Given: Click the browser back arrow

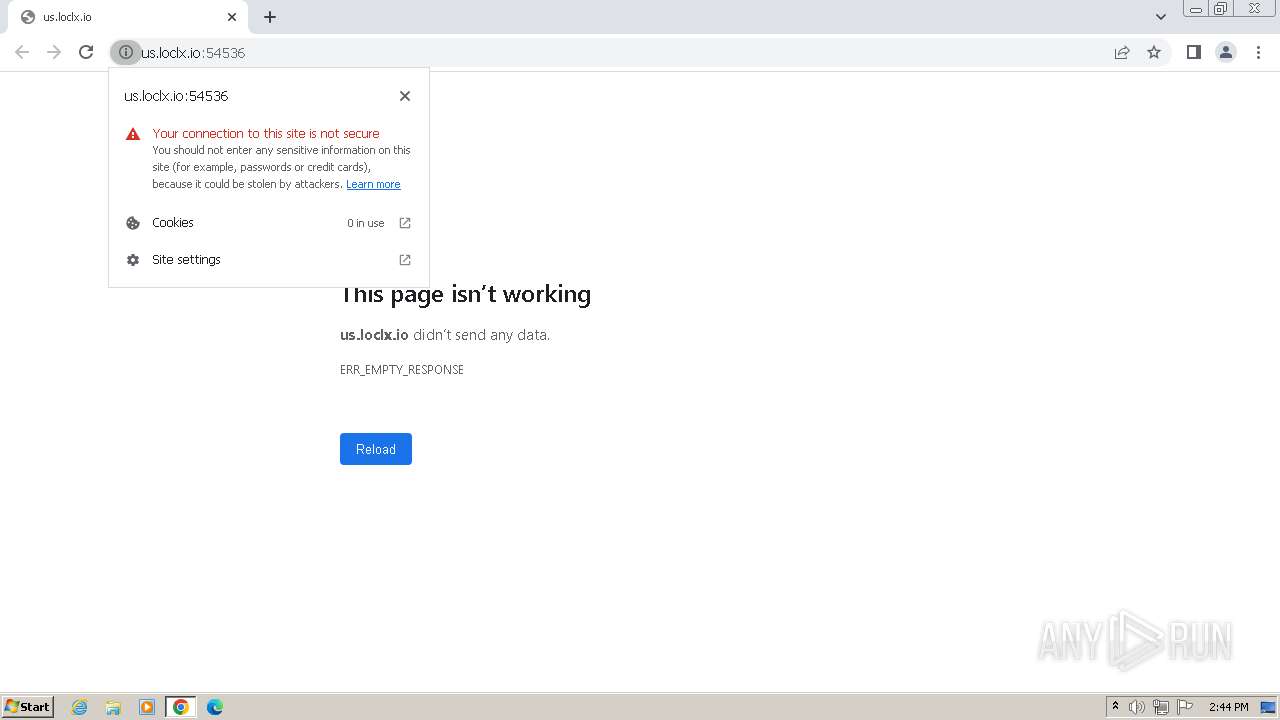Looking at the screenshot, I should pyautogui.click(x=22, y=52).
